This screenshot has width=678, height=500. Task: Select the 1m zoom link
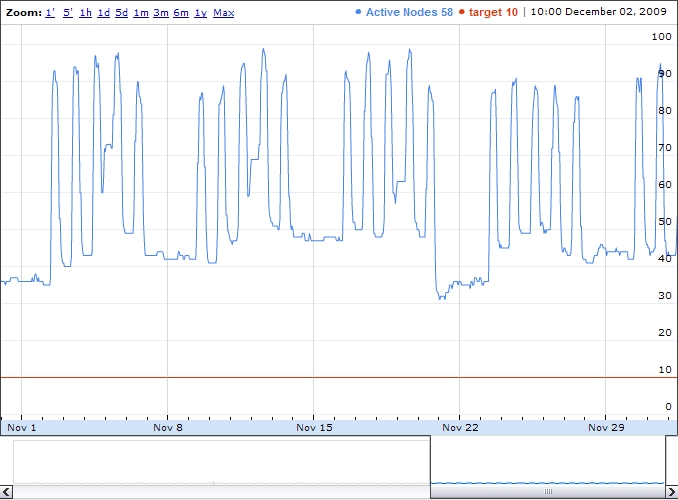click(141, 13)
